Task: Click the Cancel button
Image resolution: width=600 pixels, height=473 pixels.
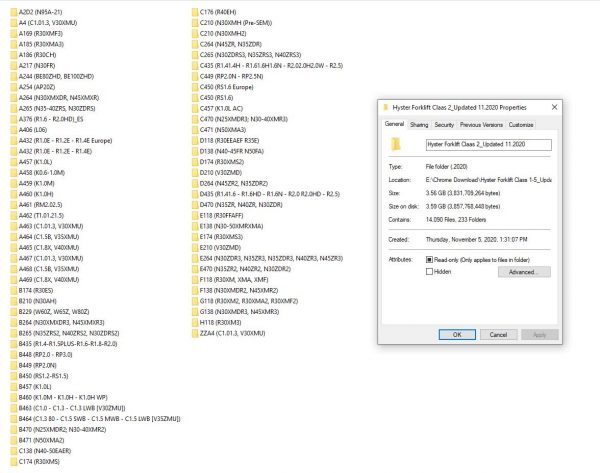Action: coord(498,334)
